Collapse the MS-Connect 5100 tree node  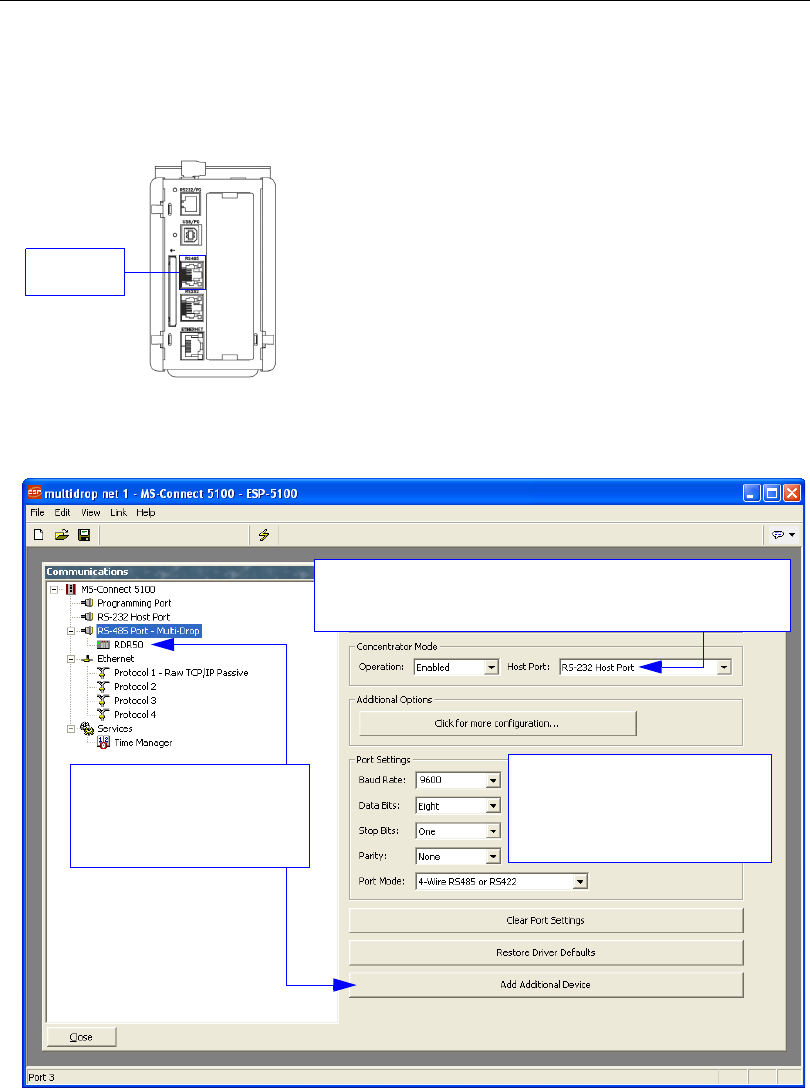[x=54, y=589]
